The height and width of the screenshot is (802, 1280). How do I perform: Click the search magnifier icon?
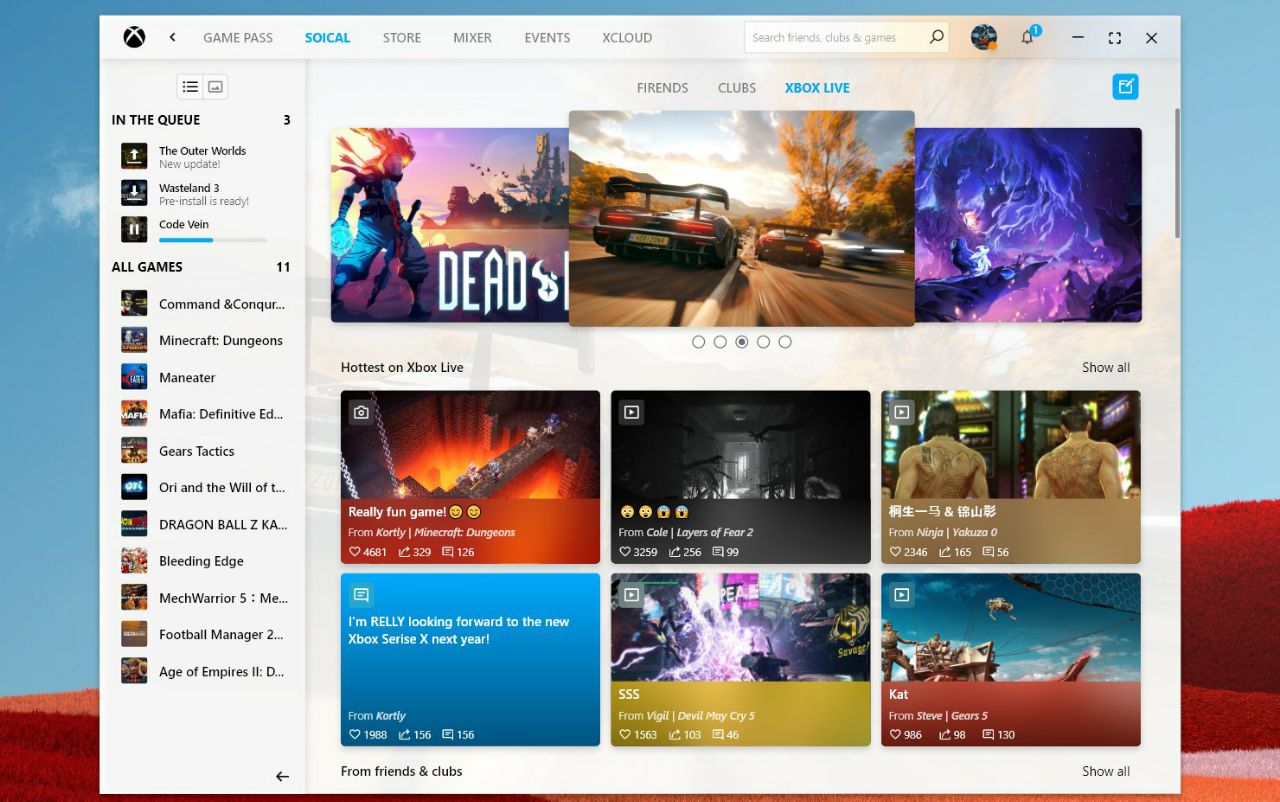936,37
